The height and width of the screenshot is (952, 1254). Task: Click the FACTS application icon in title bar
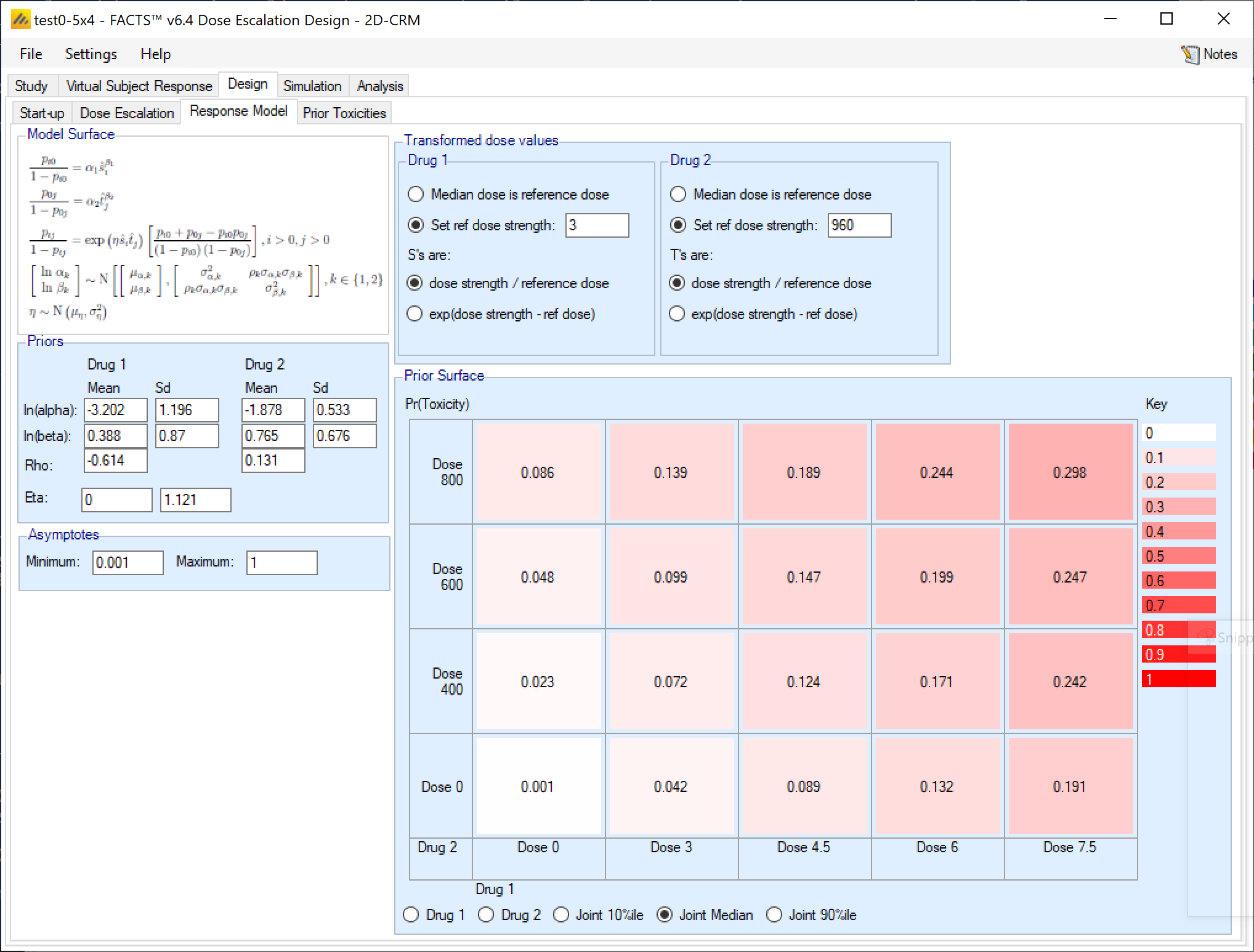20,20
